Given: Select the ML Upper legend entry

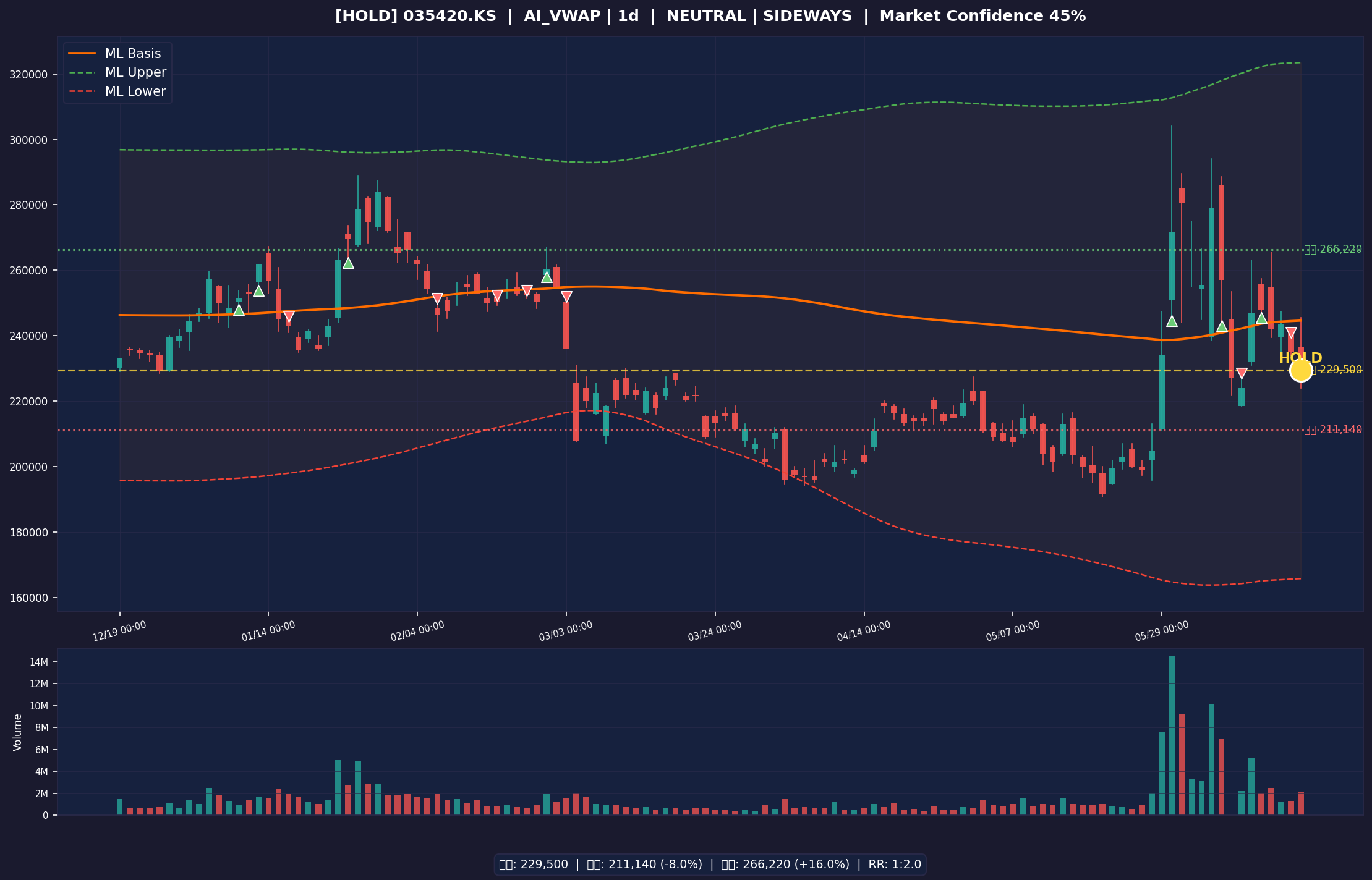Looking at the screenshot, I should [117, 72].
